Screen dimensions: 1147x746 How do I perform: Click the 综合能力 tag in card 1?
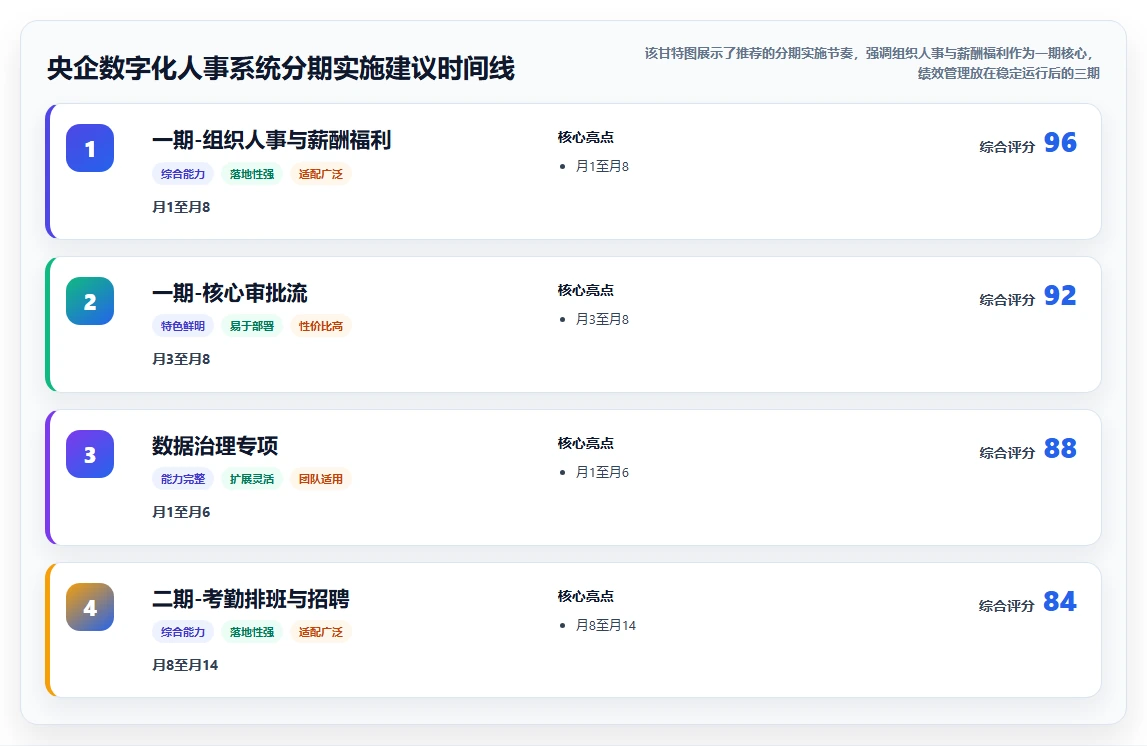pos(183,174)
